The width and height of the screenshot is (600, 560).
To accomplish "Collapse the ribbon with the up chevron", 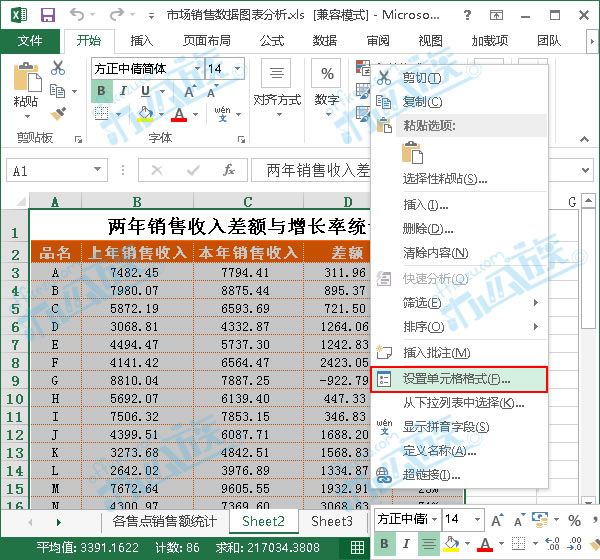I will tap(584, 139).
